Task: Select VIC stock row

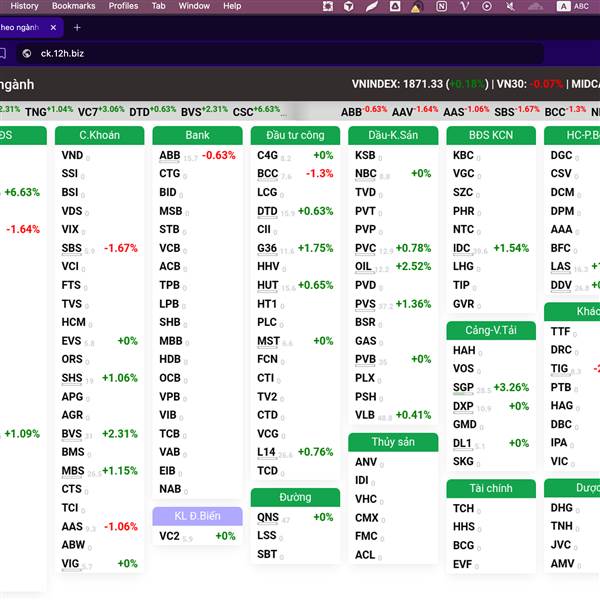Action: pyautogui.click(x=574, y=461)
